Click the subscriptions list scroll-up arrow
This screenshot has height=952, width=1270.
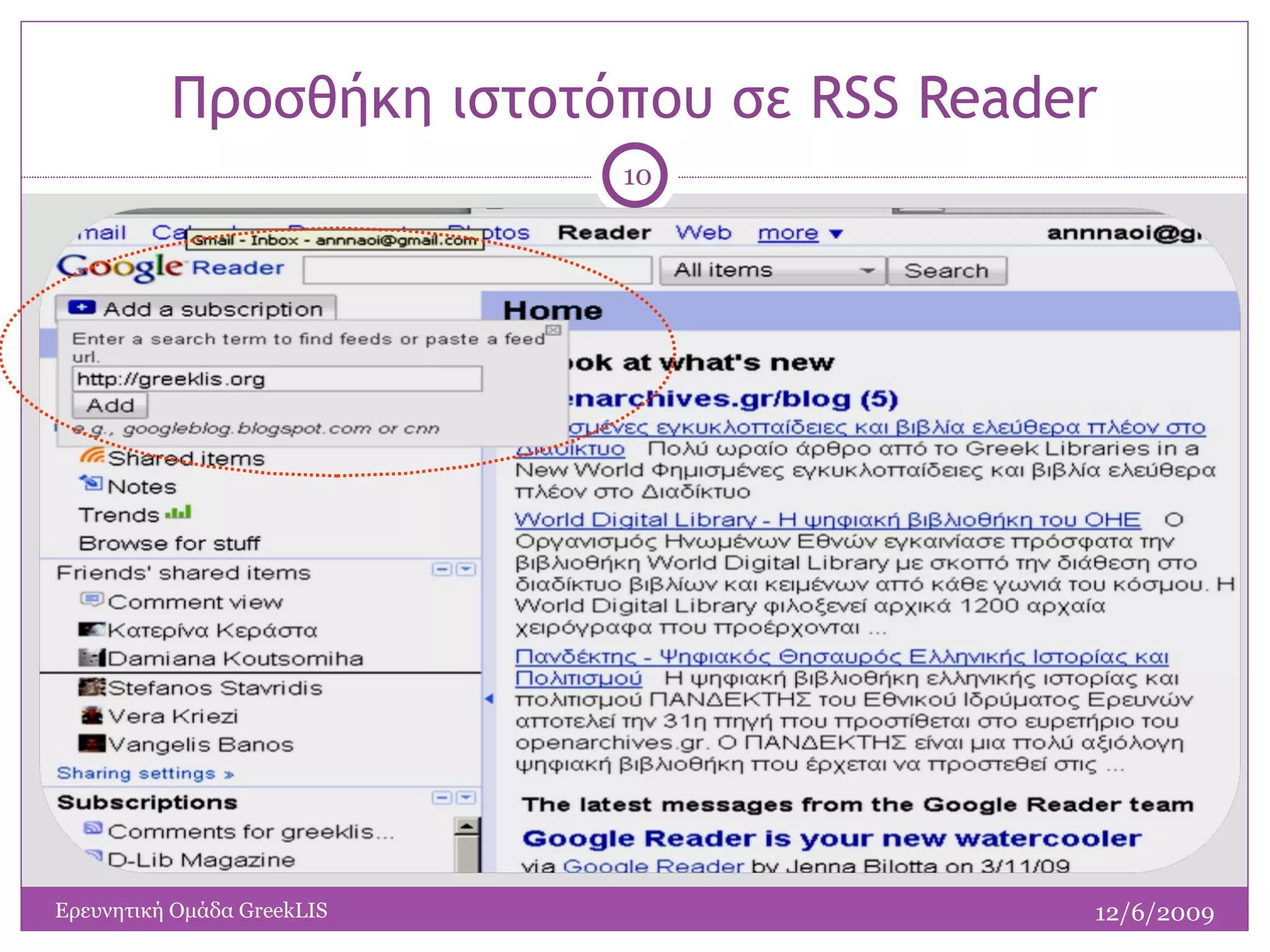coord(467,827)
